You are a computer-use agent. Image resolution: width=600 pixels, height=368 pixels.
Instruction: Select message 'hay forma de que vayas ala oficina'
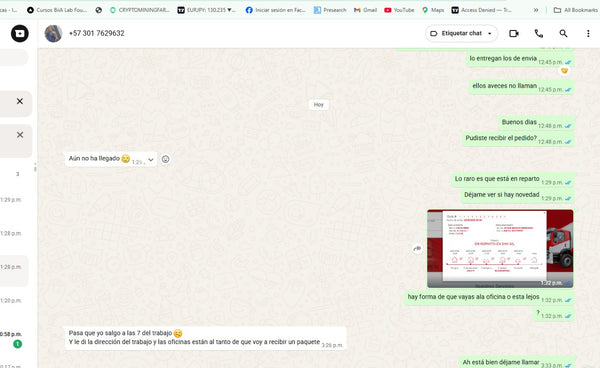coord(489,297)
